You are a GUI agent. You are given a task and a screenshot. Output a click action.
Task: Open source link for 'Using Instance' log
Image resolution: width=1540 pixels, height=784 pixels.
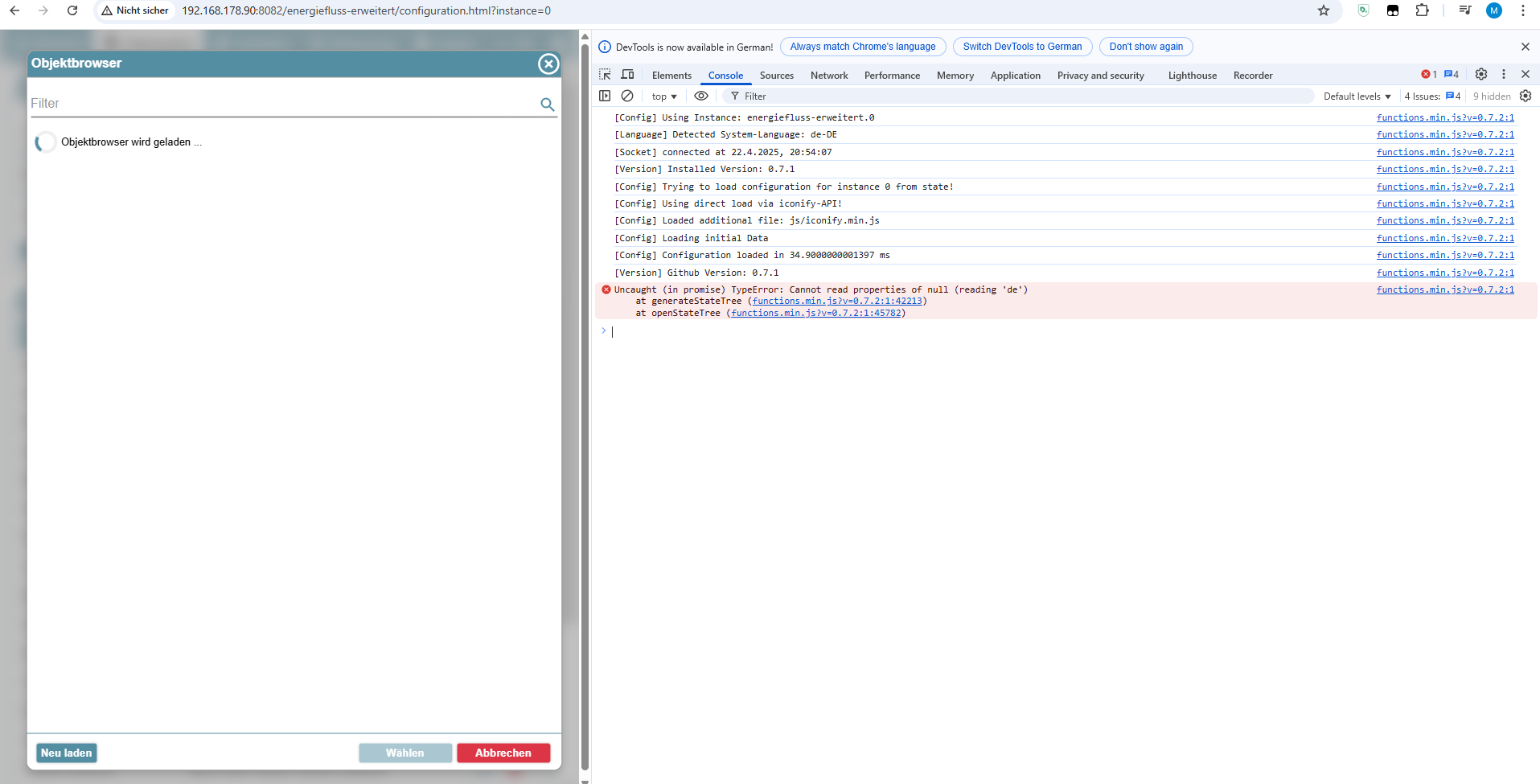tap(1445, 118)
